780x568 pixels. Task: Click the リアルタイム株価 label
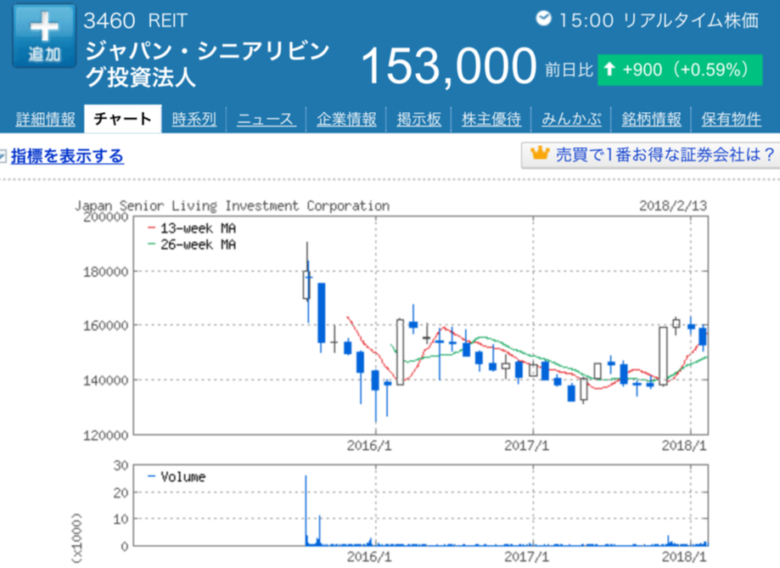tap(691, 20)
